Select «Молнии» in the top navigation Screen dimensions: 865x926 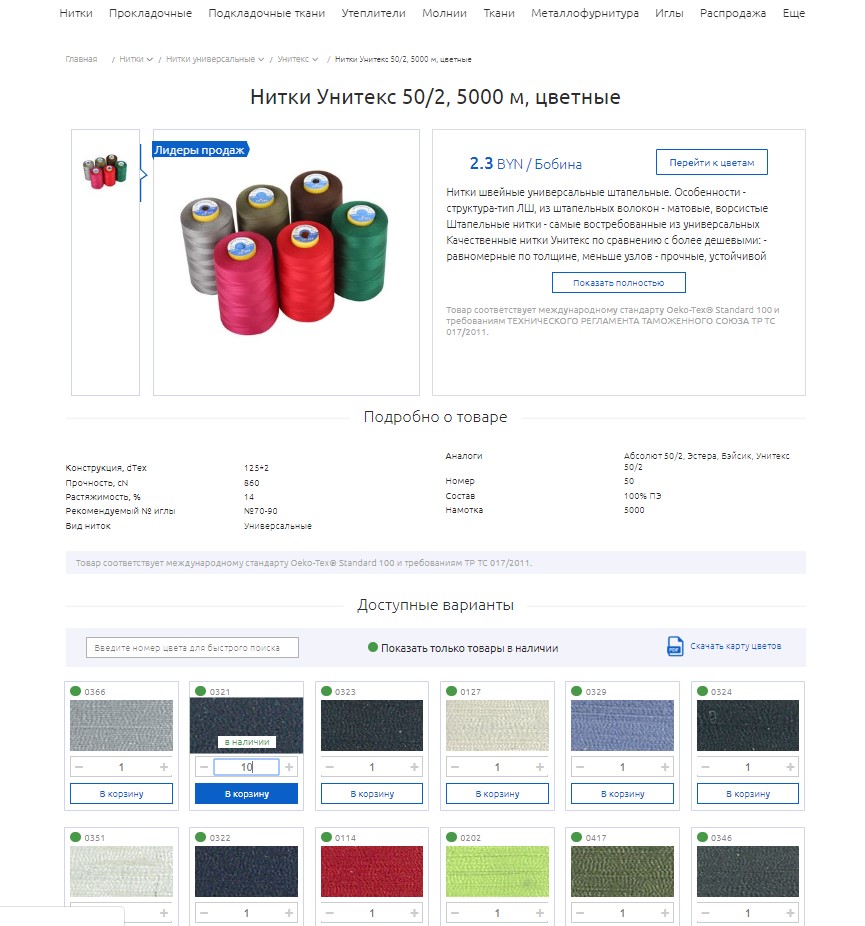[444, 14]
